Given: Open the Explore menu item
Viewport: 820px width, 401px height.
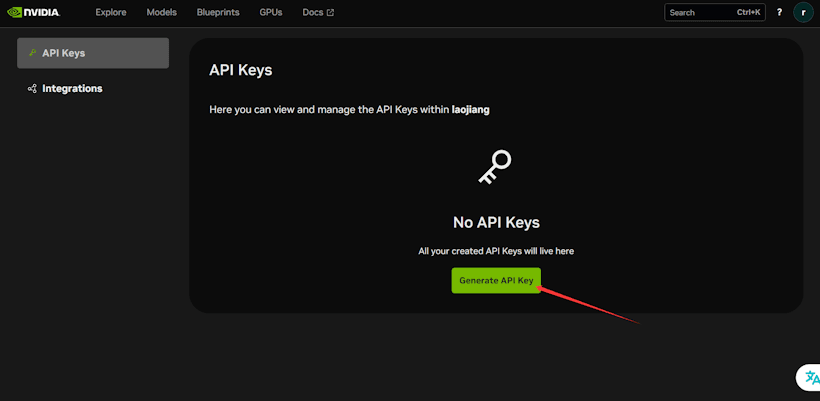Looking at the screenshot, I should pos(111,13).
